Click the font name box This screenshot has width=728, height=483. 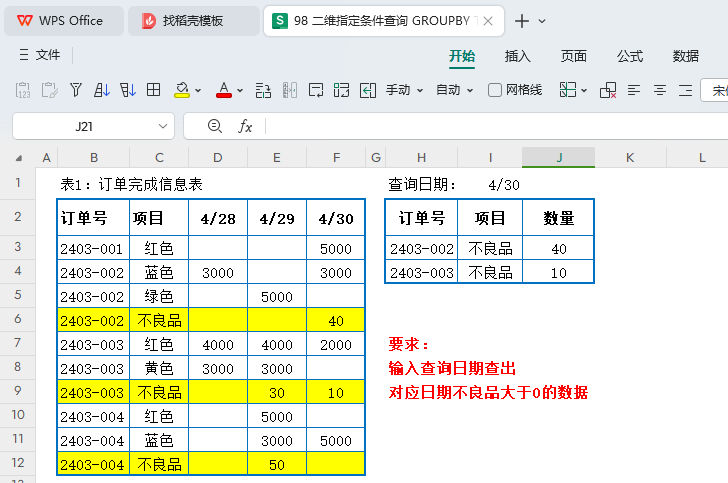715,90
